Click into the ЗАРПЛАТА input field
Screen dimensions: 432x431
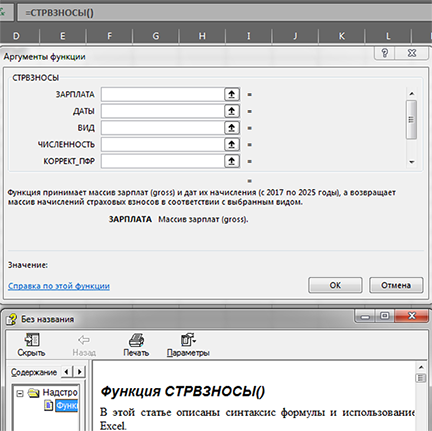(x=163, y=94)
